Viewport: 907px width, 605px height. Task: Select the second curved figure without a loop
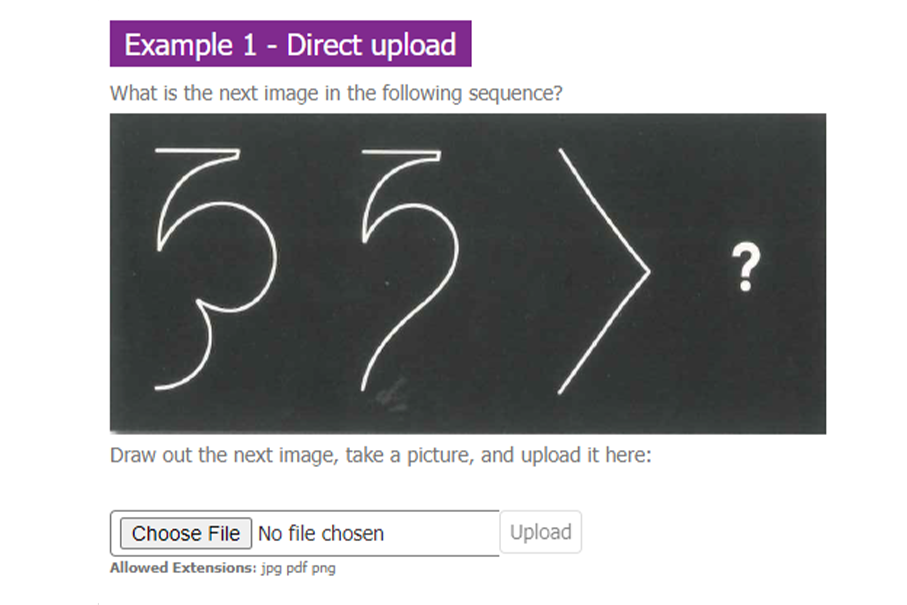click(x=410, y=270)
